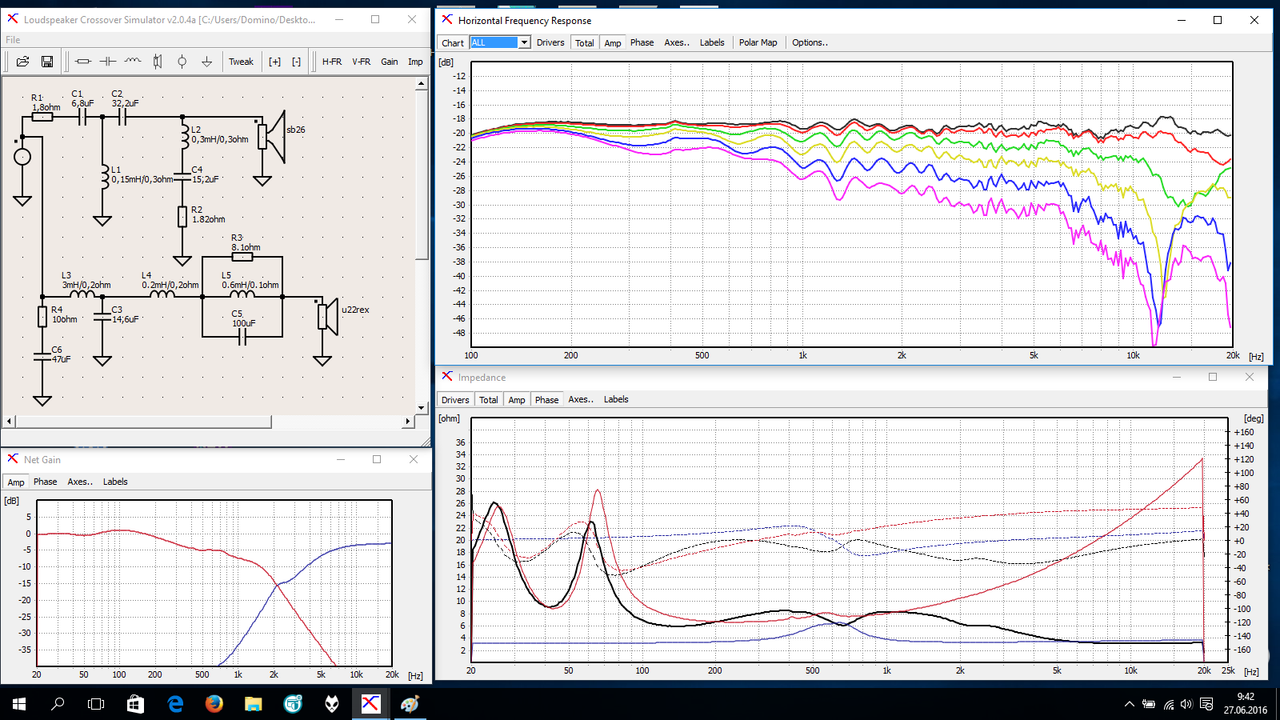Toggle Phase display in Impedance window

(x=547, y=399)
